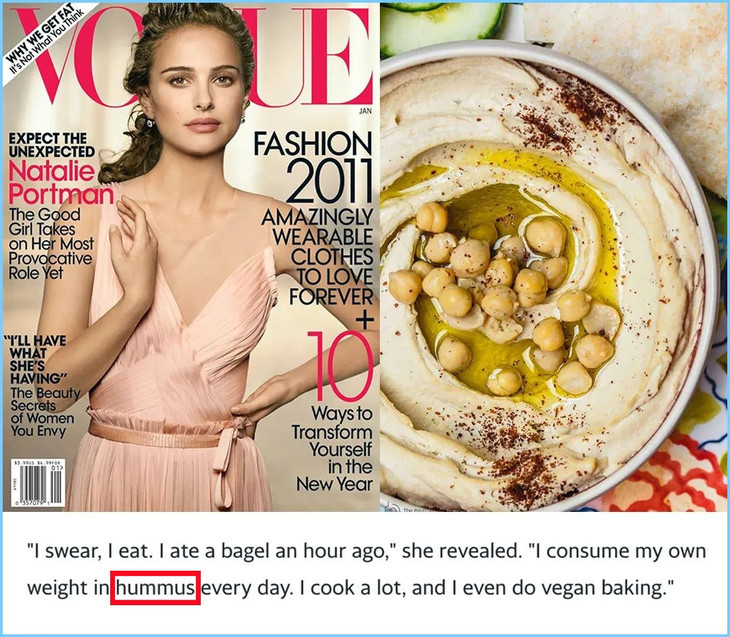
Task: Click the AMAZINGLY WEARABLE CLOTHES text block
Action: pos(318,257)
